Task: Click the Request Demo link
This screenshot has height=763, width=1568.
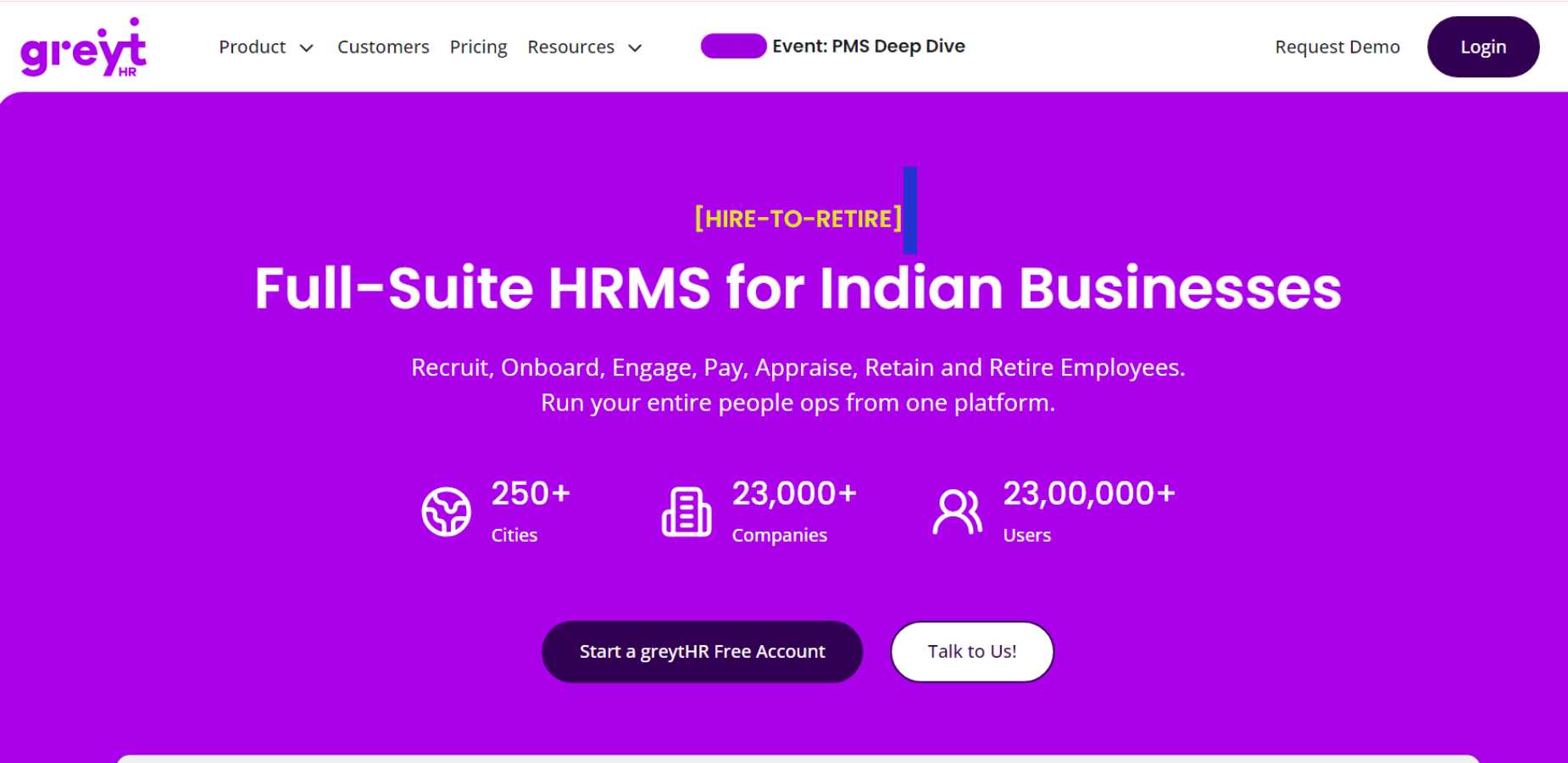Action: tap(1337, 47)
